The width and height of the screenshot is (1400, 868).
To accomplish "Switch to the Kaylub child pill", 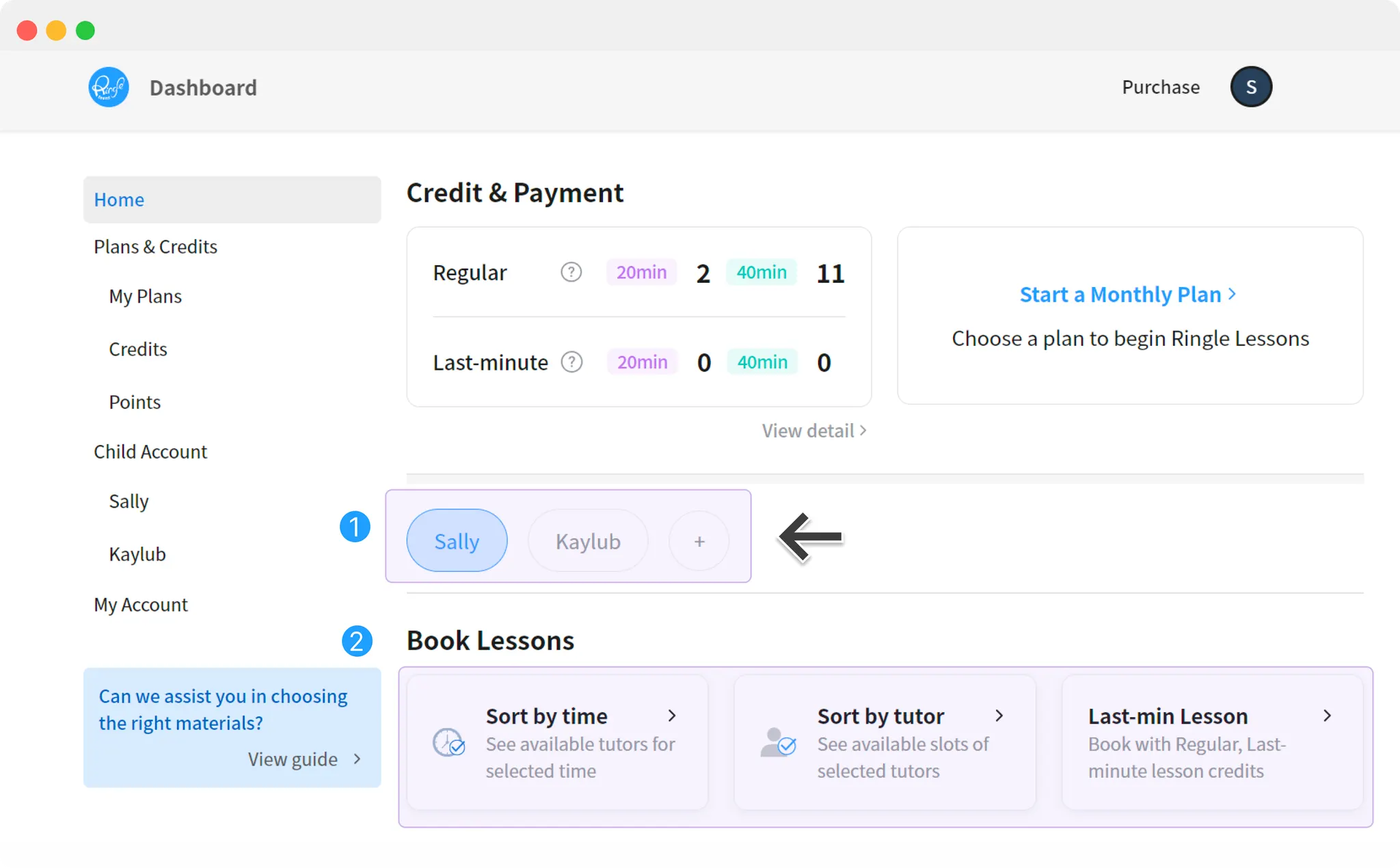I will click(588, 541).
